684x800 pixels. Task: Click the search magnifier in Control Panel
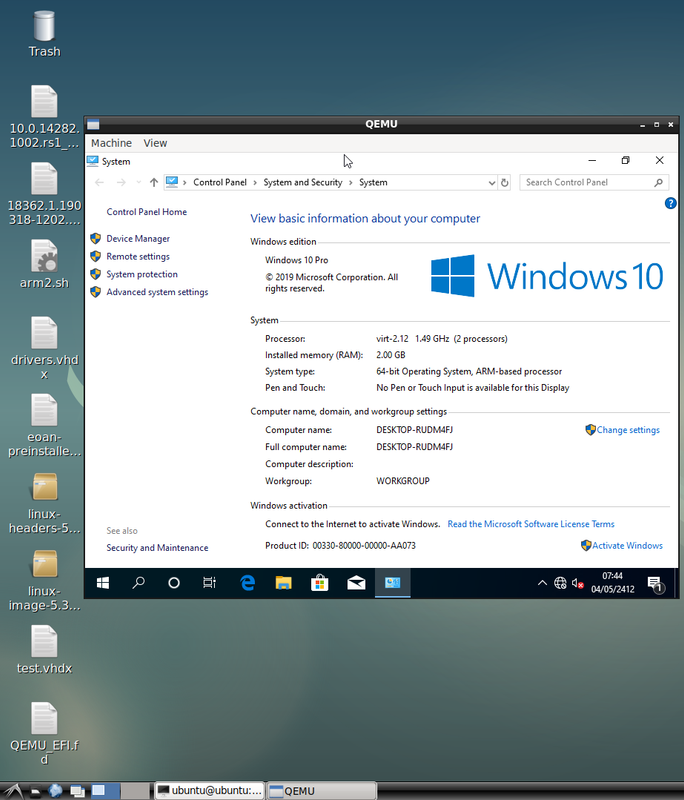[658, 182]
